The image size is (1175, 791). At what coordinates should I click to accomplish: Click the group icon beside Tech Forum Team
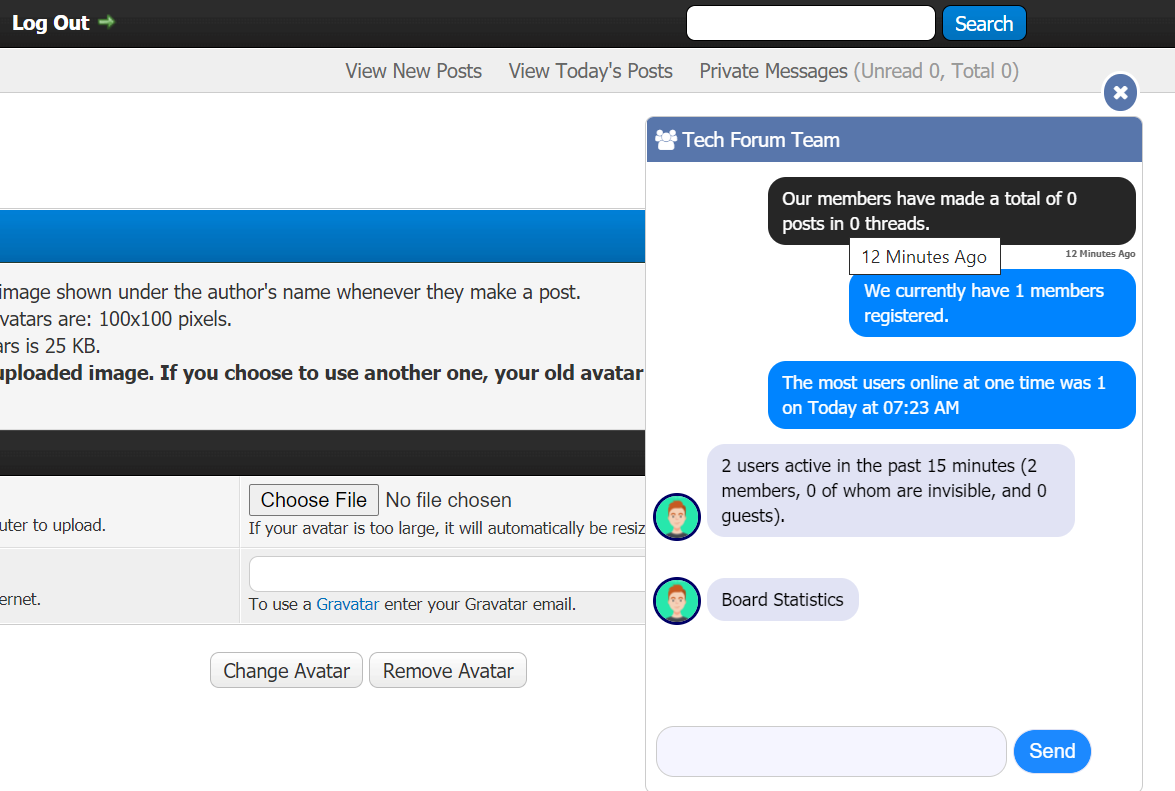click(x=666, y=140)
